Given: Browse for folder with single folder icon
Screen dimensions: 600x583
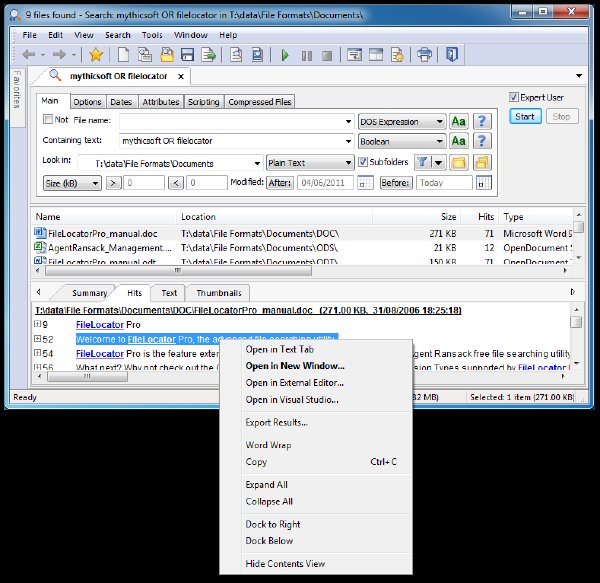Looking at the screenshot, I should (x=458, y=163).
